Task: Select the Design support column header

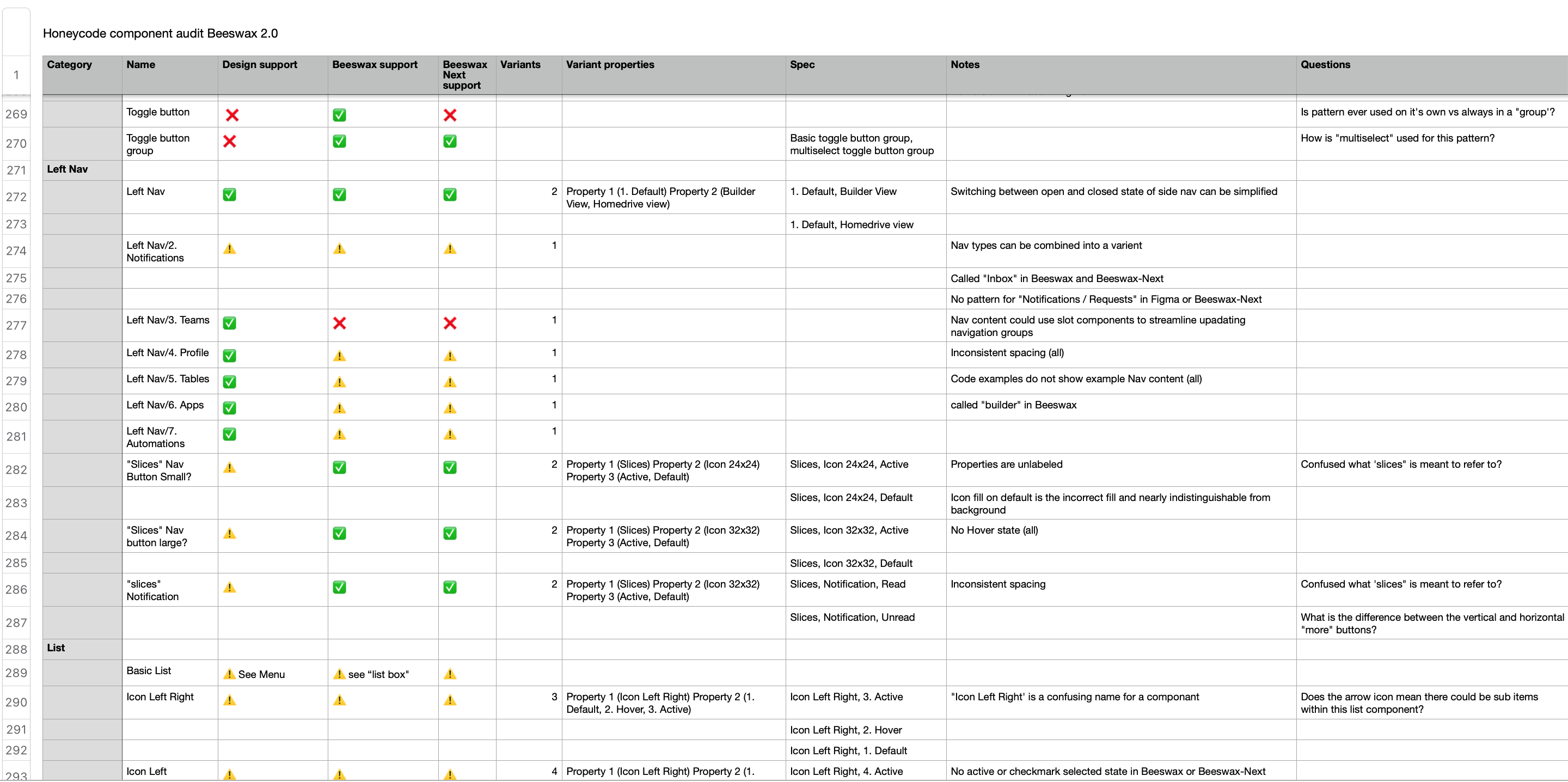Action: (259, 65)
